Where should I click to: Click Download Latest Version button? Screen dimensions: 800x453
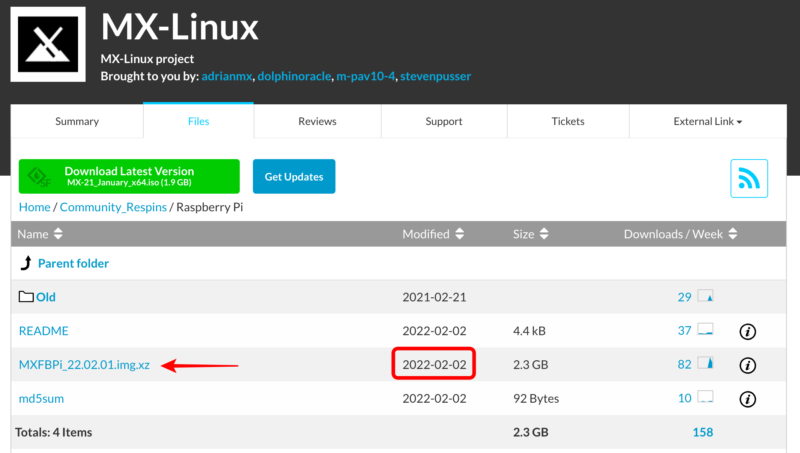click(129, 177)
